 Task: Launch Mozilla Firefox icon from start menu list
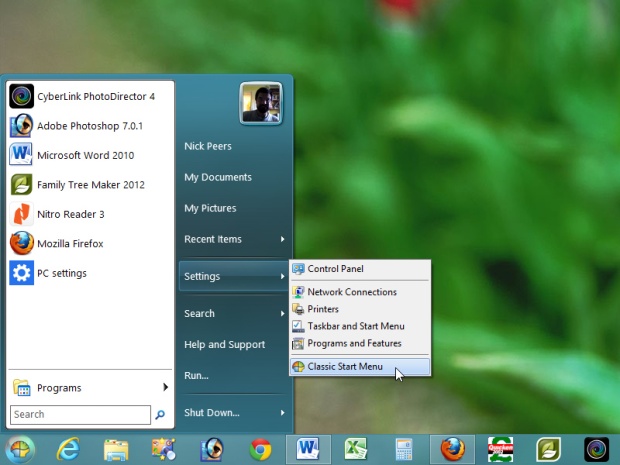point(21,243)
